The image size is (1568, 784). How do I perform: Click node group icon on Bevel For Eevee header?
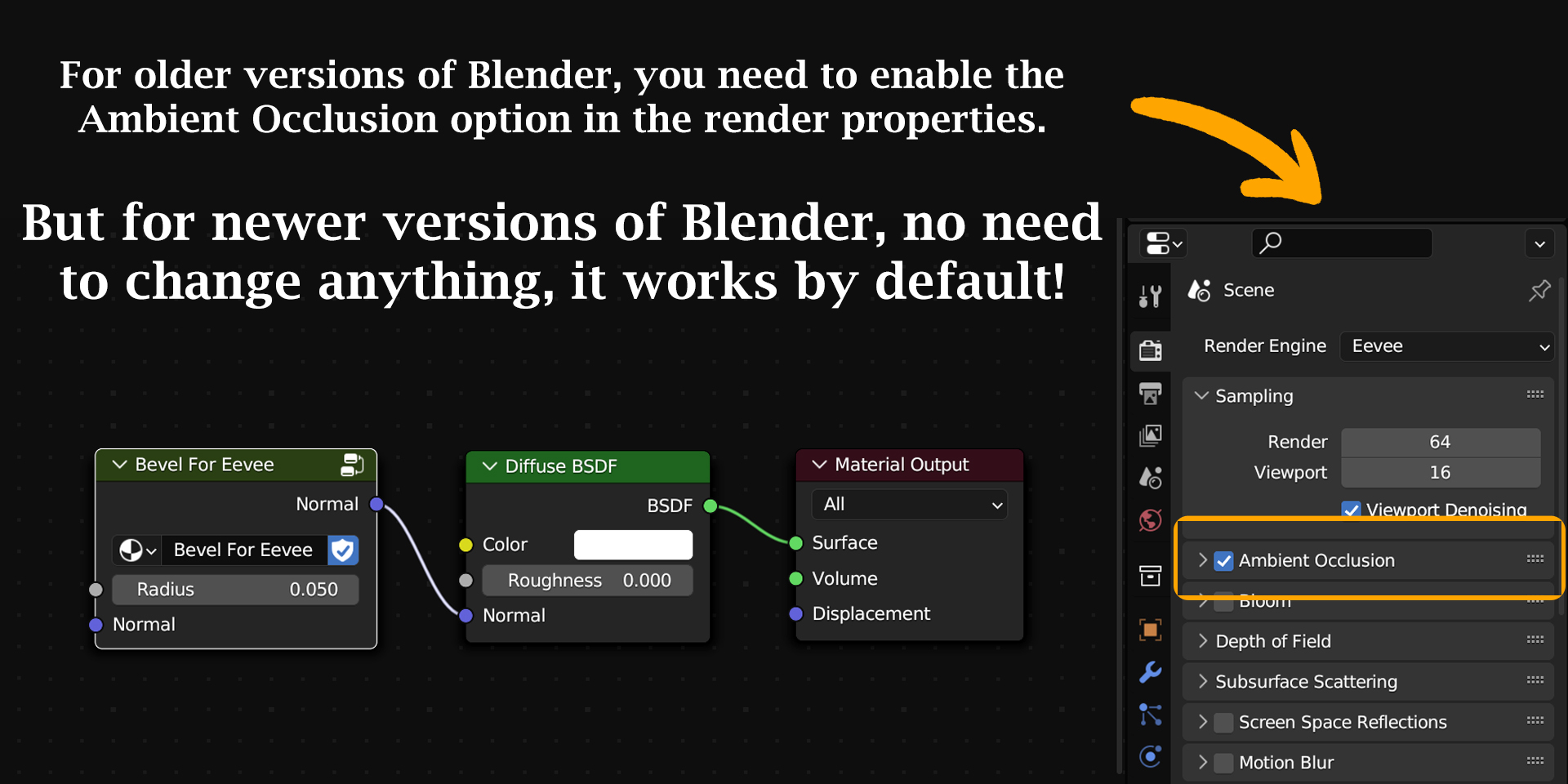pyautogui.click(x=352, y=465)
